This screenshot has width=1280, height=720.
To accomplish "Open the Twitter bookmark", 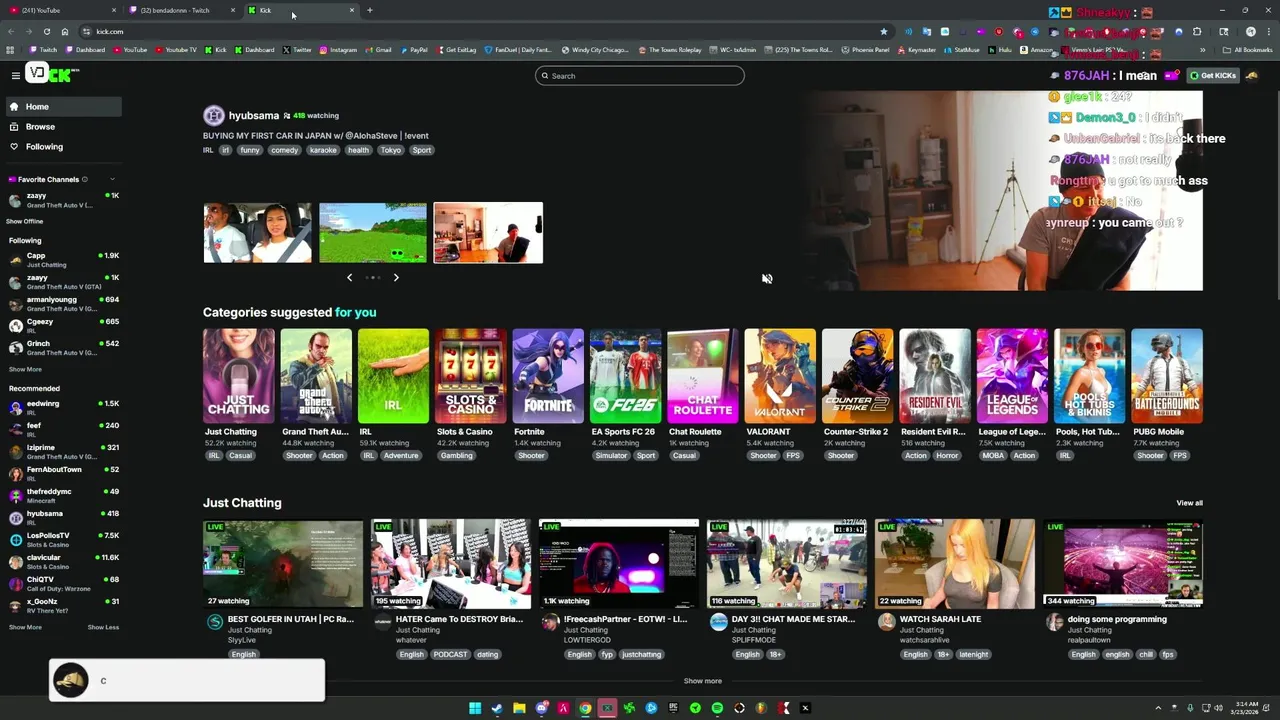I will click(297, 49).
